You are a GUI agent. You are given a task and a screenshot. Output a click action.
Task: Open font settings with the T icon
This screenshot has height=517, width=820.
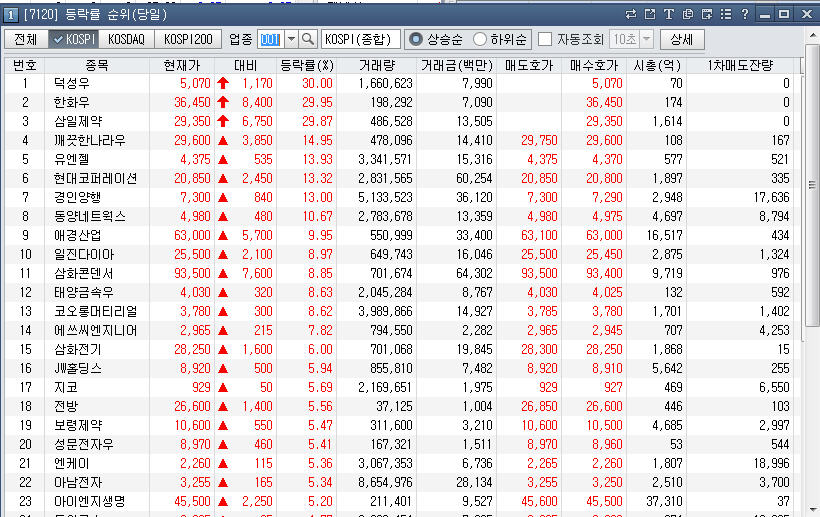pos(669,14)
